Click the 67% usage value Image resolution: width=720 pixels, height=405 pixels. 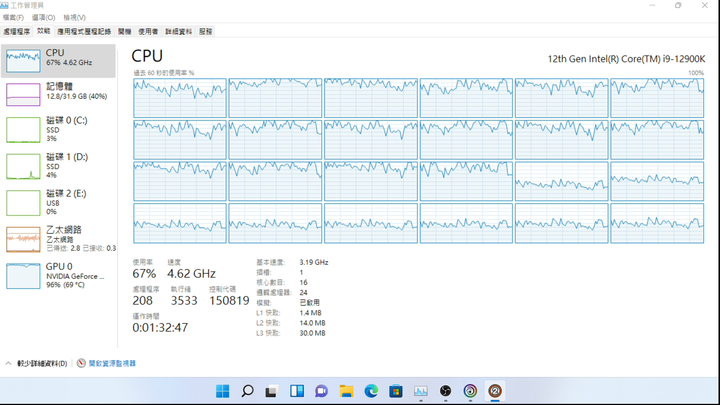click(144, 274)
